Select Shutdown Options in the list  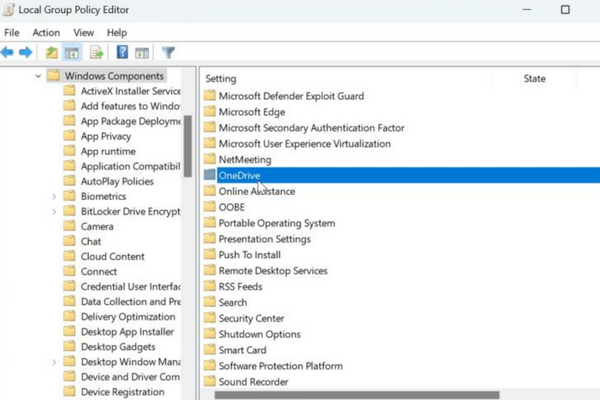point(259,334)
